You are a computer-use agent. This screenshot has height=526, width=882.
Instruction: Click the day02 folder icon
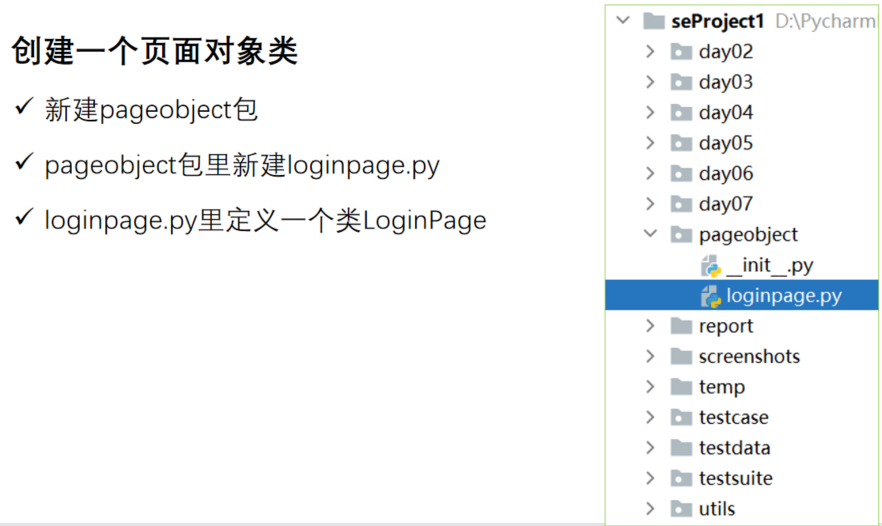pyautogui.click(x=682, y=52)
